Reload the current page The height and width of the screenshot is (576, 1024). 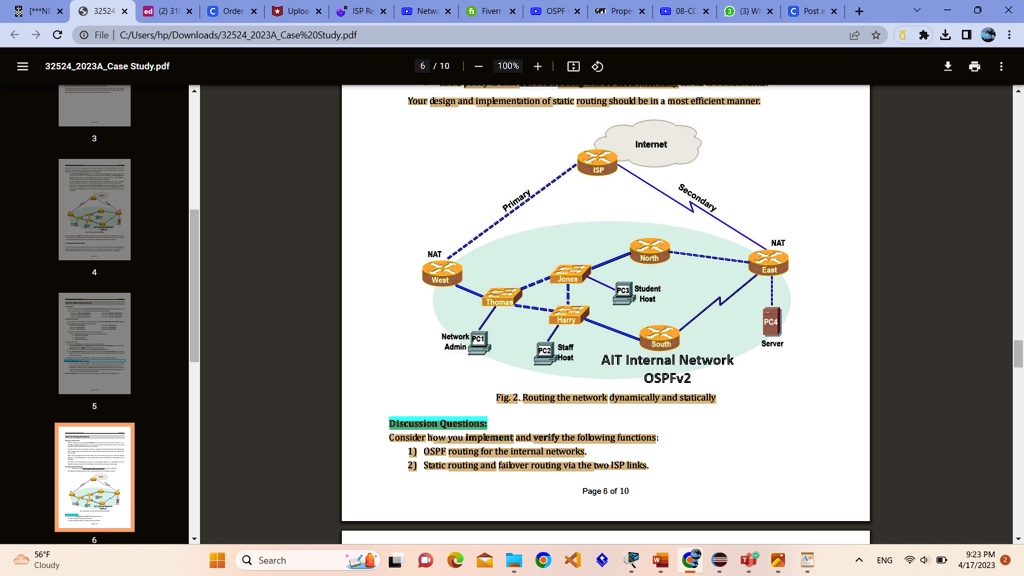[57, 33]
